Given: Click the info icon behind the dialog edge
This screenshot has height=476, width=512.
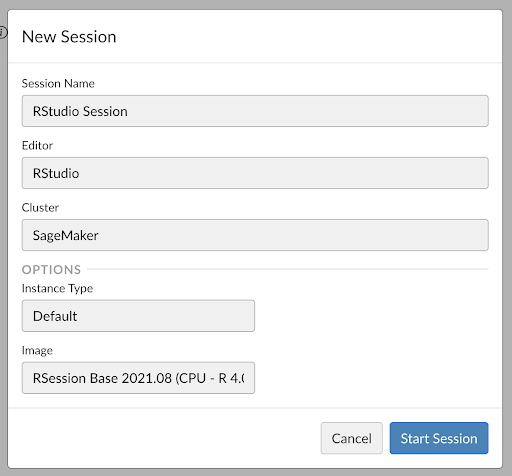Looking at the screenshot, I should click(x=3, y=32).
